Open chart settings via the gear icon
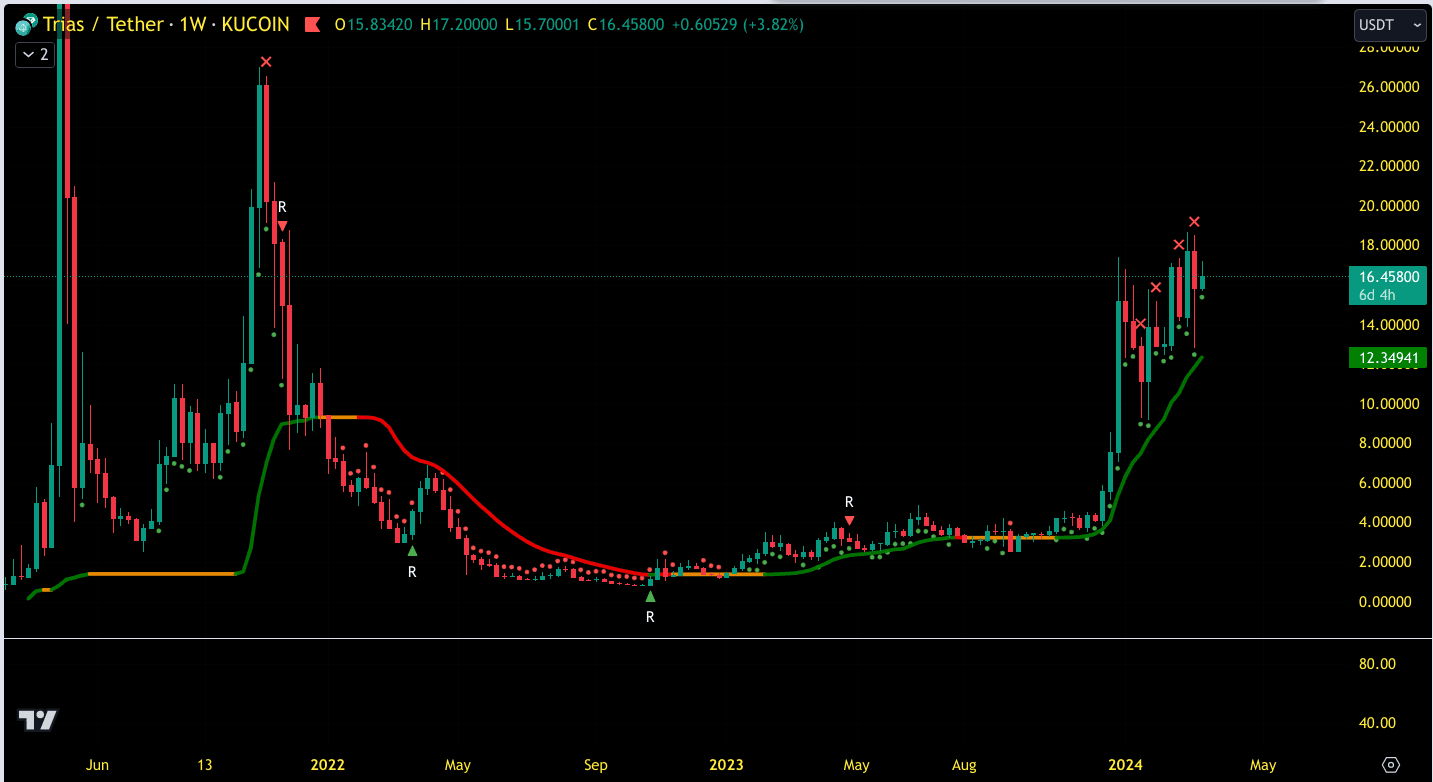 (x=1390, y=765)
